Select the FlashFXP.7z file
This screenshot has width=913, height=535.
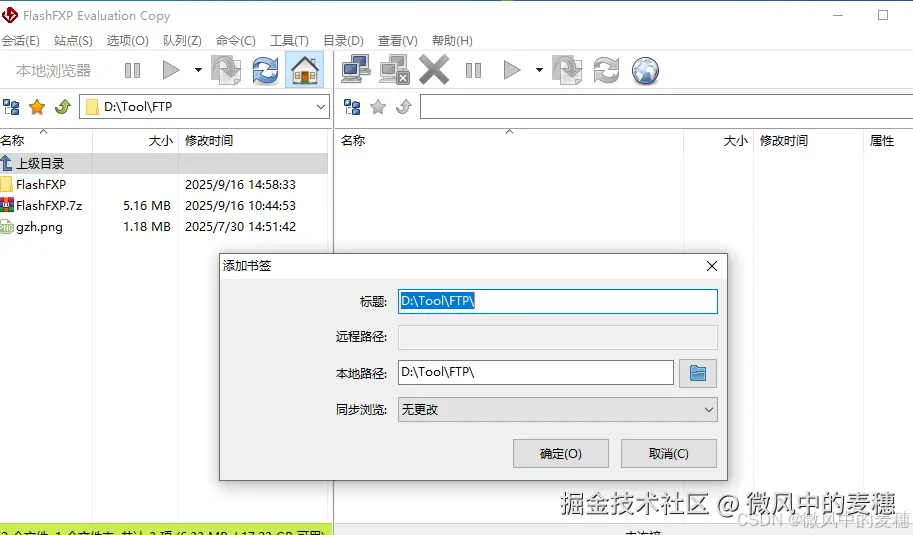pos(164,206)
